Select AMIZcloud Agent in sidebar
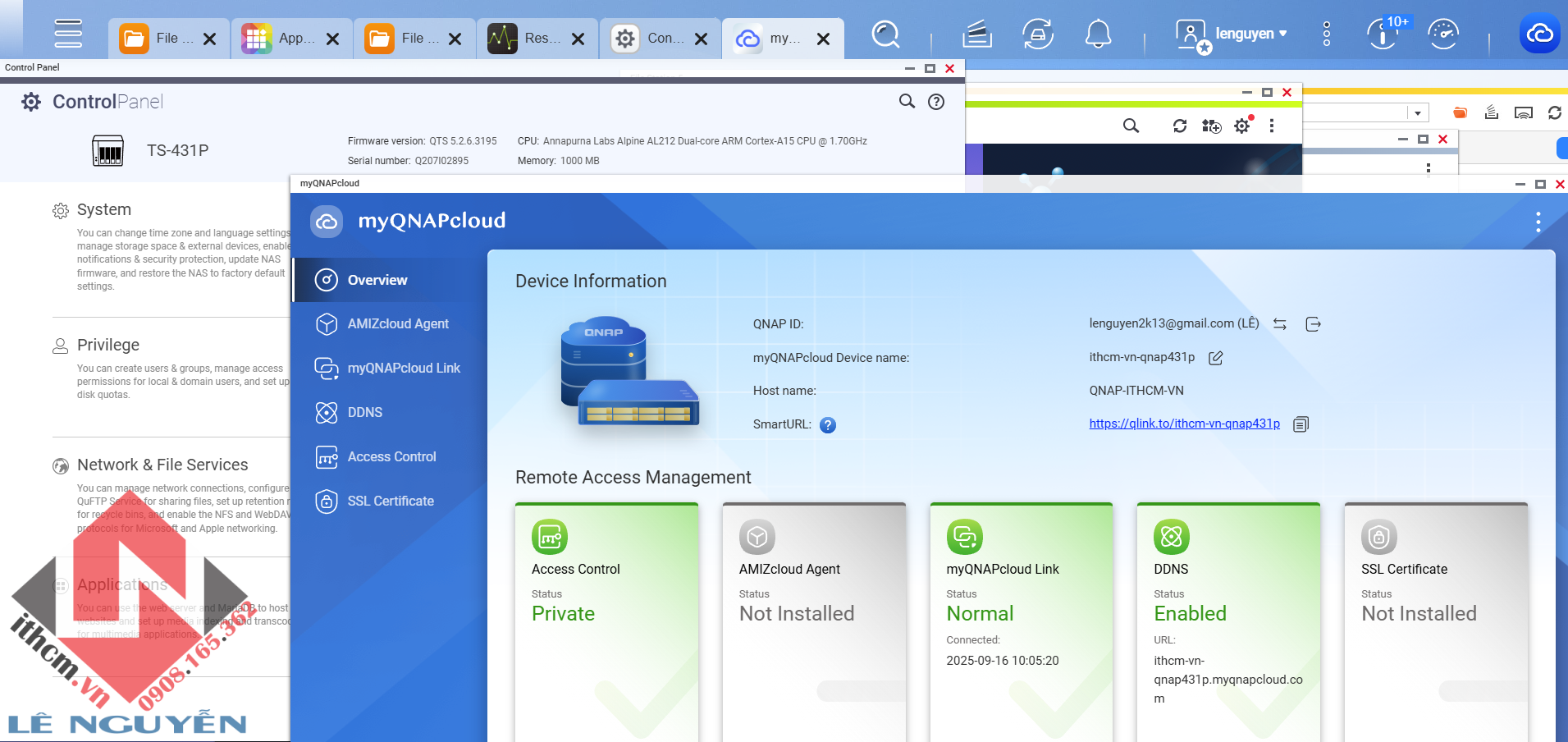The width and height of the screenshot is (1568, 742). pyautogui.click(x=390, y=324)
